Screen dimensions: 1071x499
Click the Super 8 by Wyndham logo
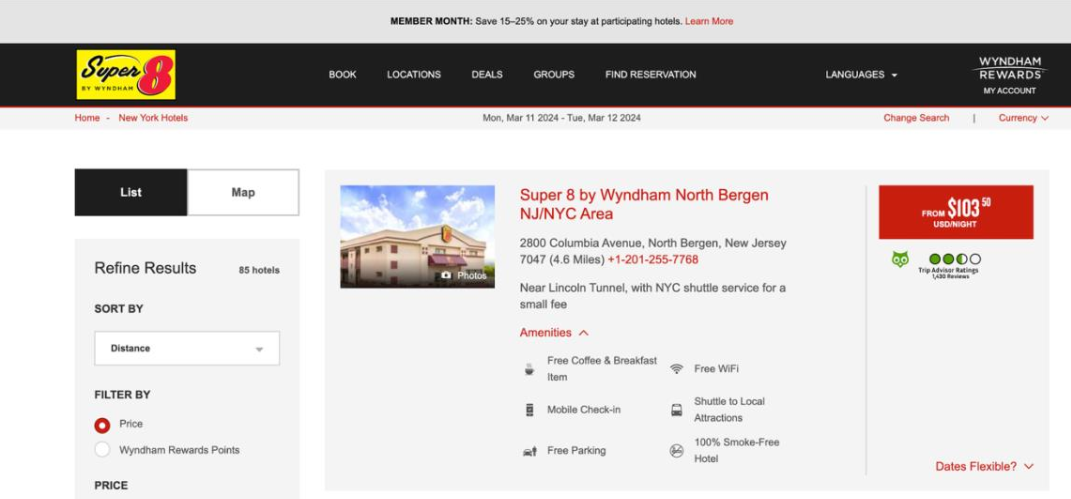[x=126, y=74]
